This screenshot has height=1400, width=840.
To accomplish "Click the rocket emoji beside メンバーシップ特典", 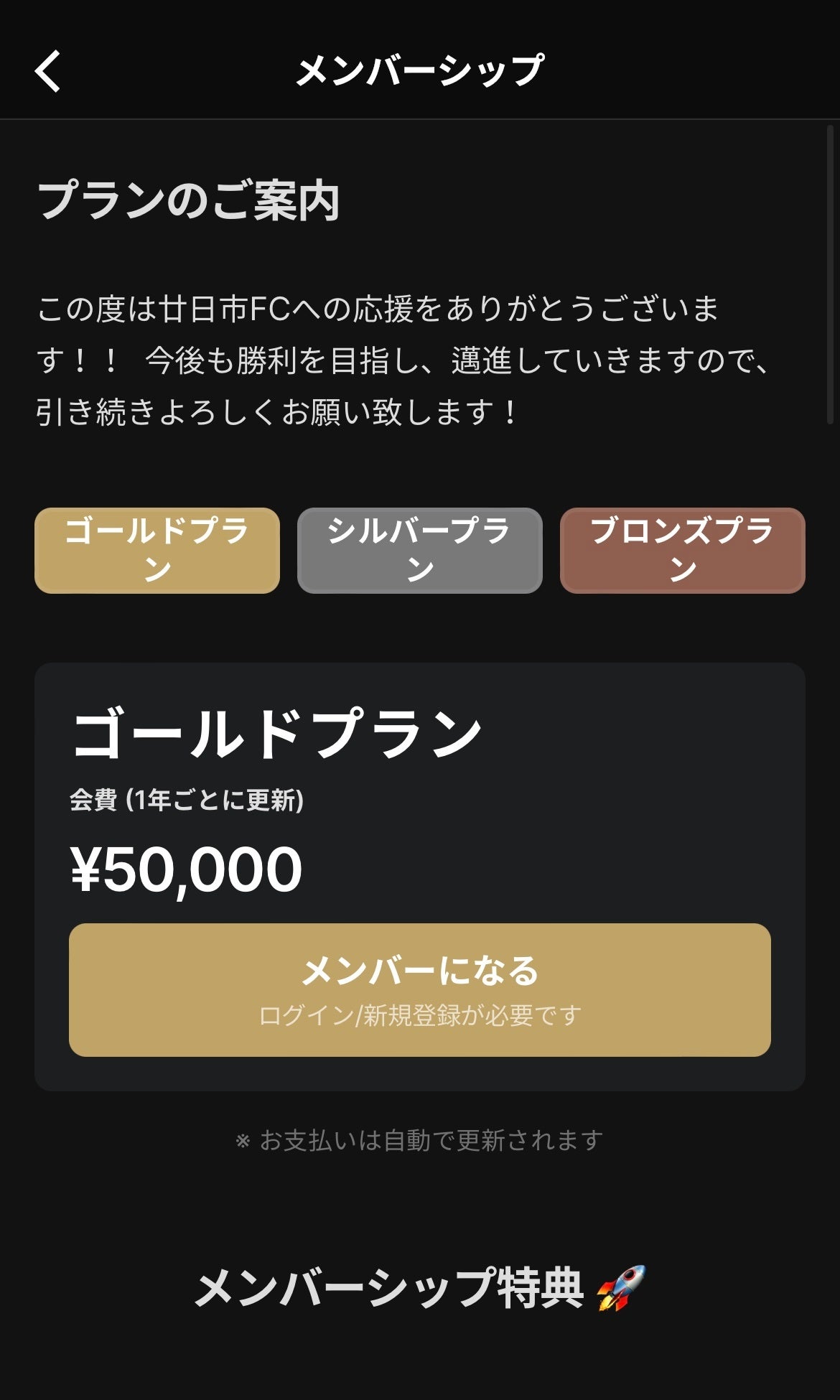I will pyautogui.click(x=621, y=1289).
